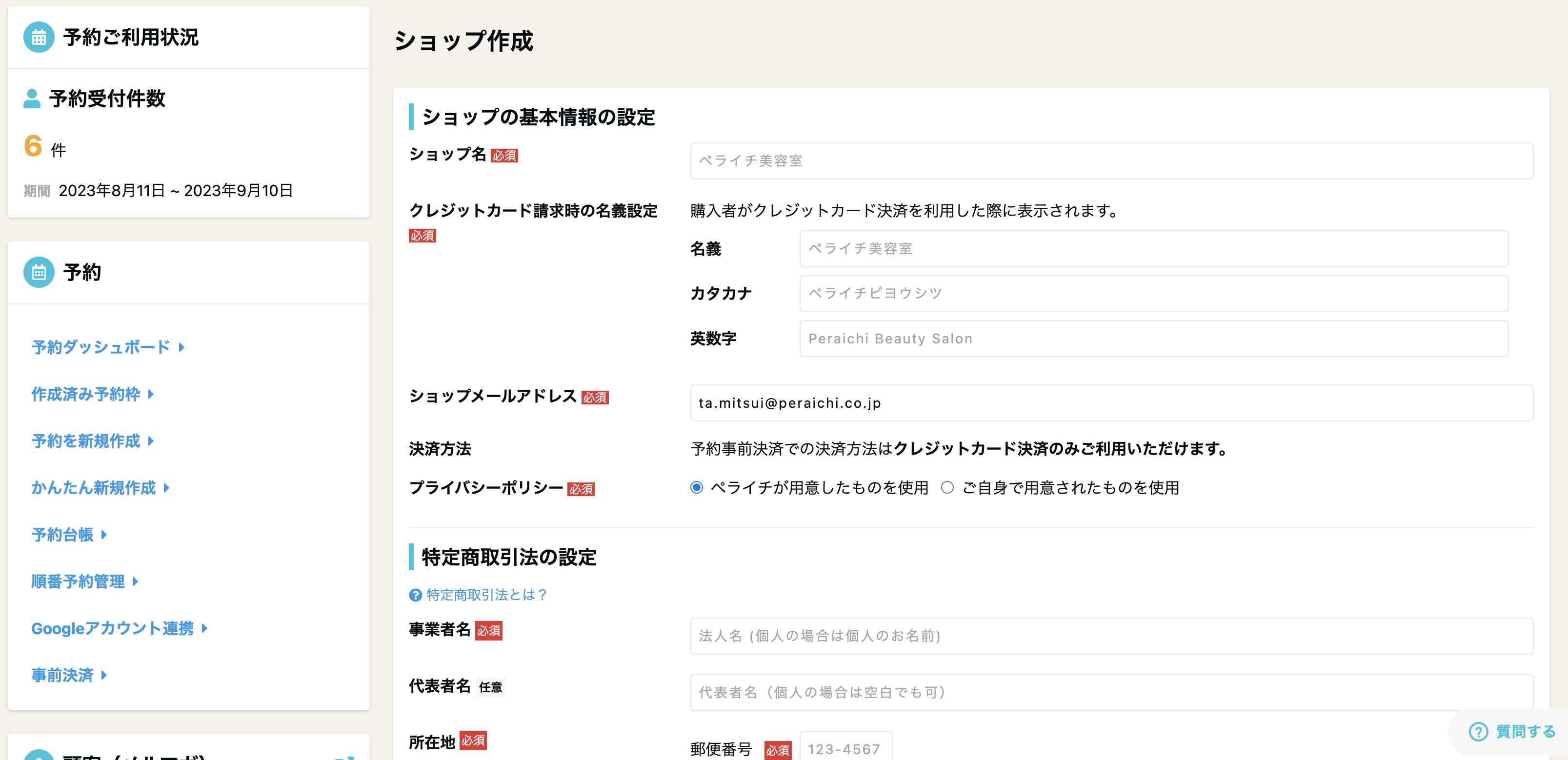Click the 決済方法 label

pyautogui.click(x=440, y=449)
